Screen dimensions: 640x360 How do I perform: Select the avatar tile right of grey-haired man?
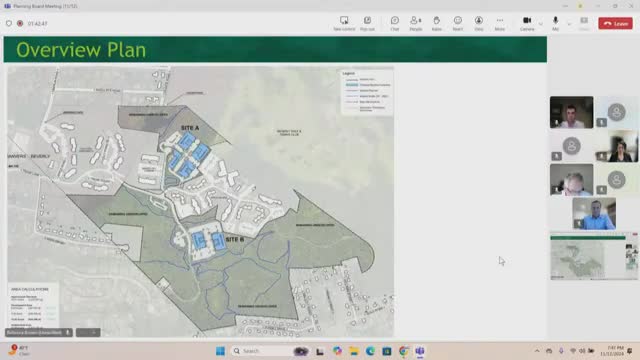point(616,180)
